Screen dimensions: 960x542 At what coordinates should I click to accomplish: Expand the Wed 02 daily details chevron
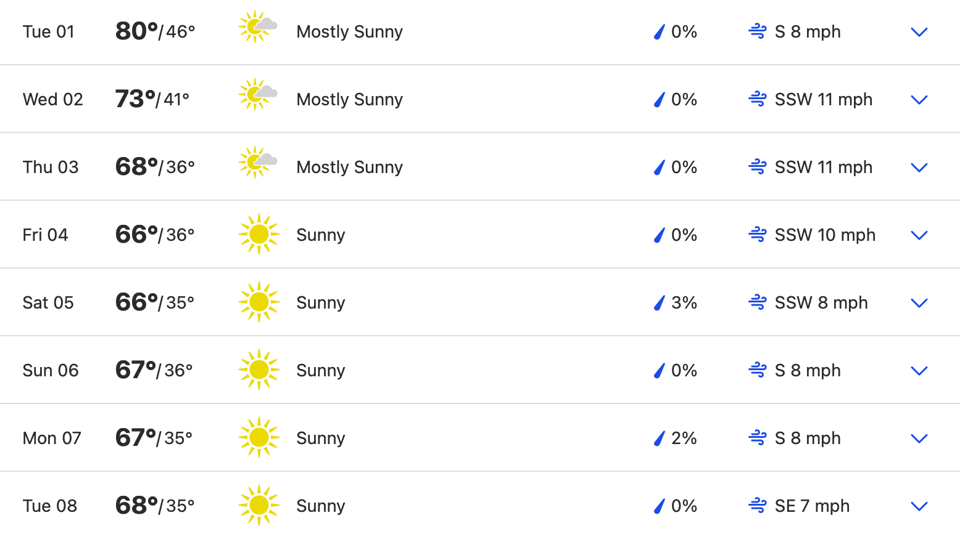click(x=919, y=100)
